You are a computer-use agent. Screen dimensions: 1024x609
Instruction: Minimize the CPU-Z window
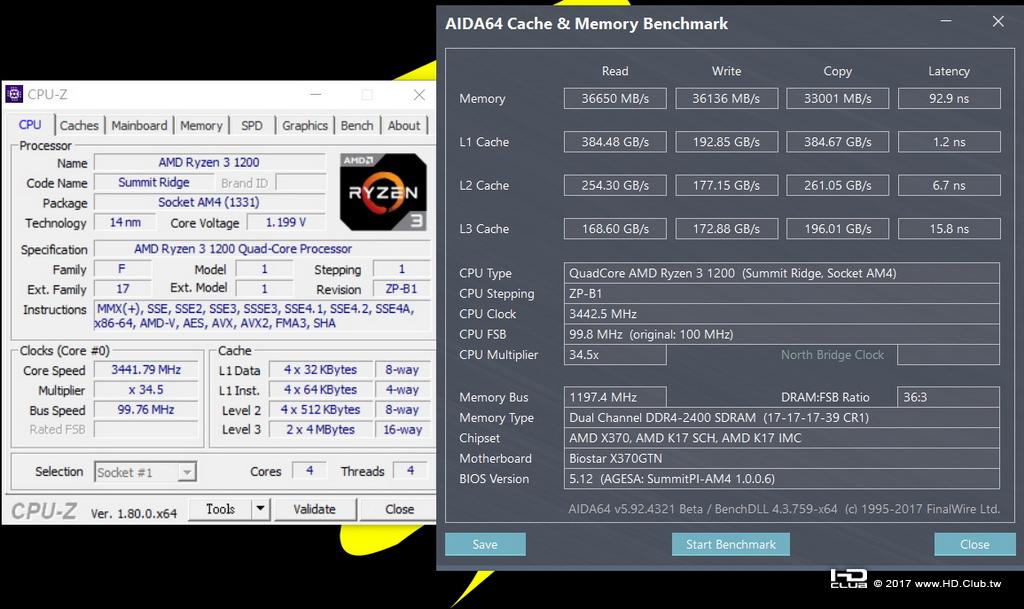coord(315,95)
